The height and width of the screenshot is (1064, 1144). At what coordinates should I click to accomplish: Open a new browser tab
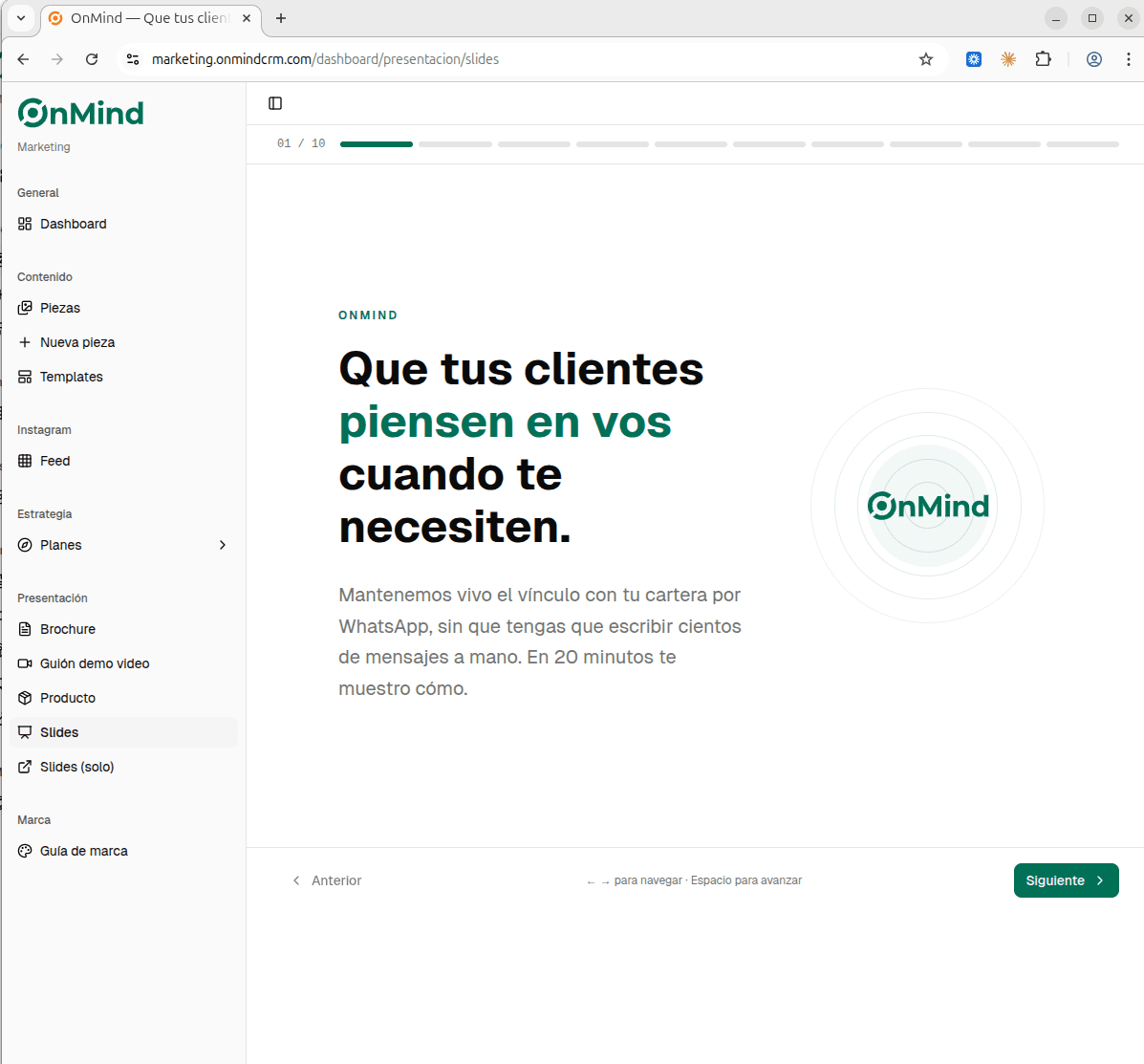point(281,18)
